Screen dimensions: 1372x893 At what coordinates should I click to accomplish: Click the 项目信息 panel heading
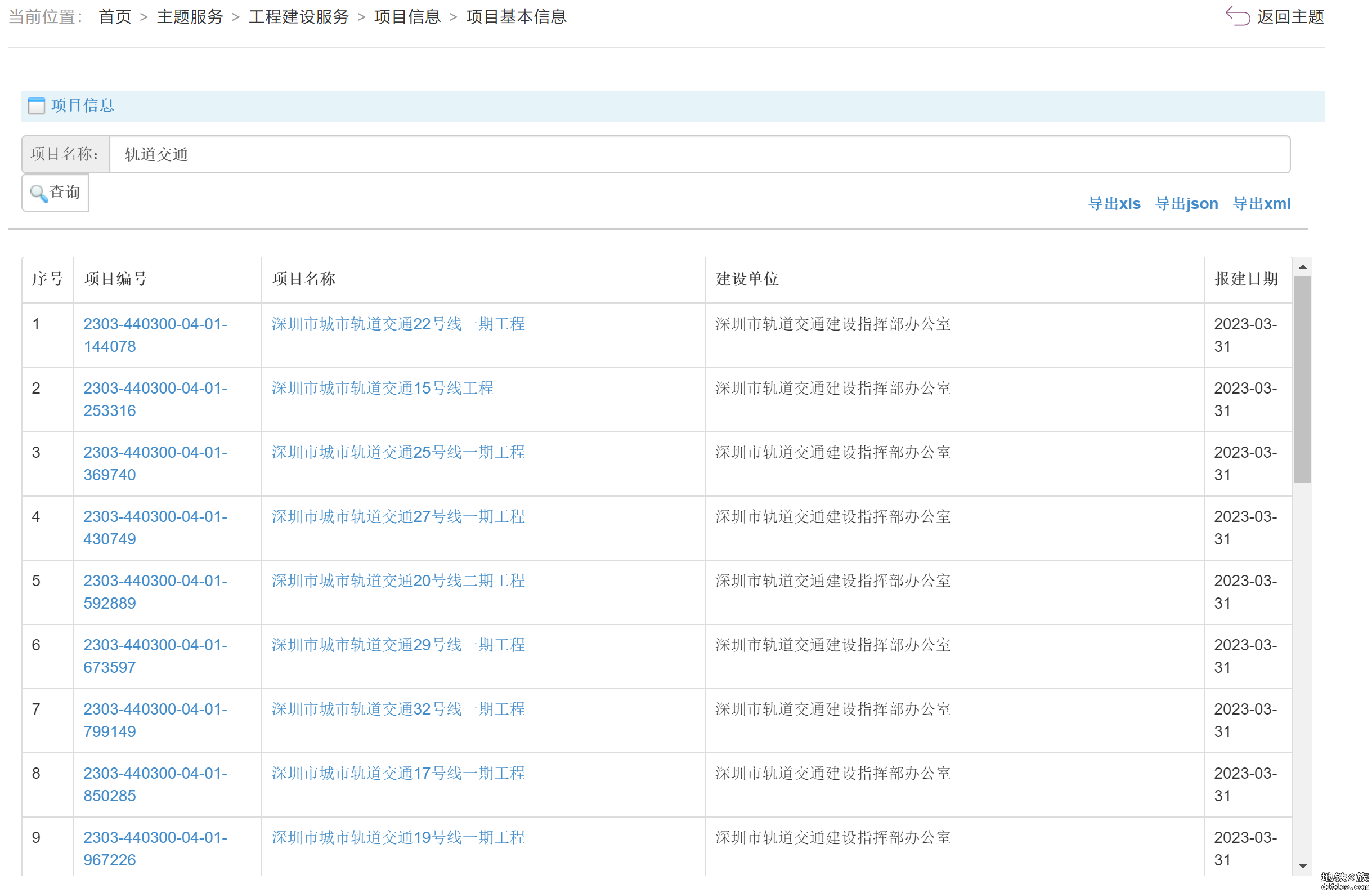82,105
